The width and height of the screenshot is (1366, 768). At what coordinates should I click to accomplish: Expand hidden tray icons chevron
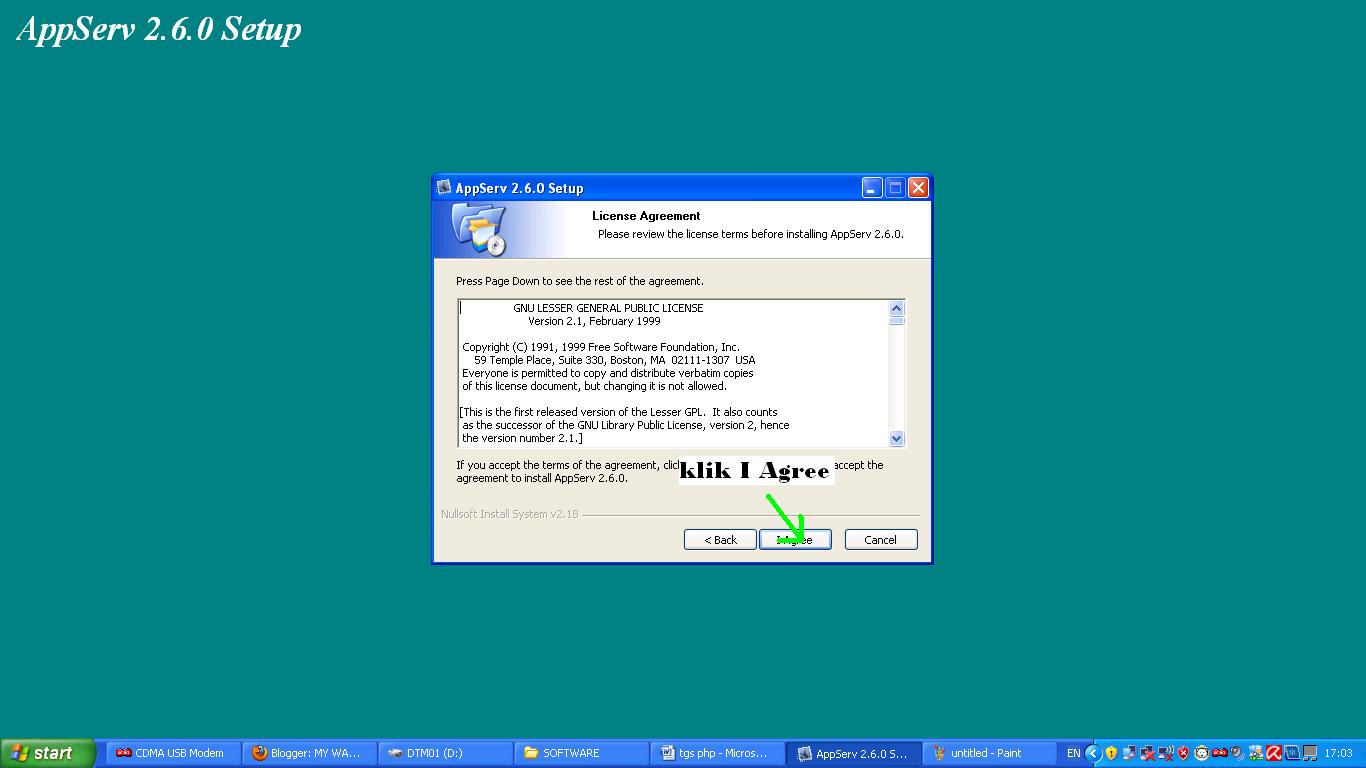[x=1093, y=753]
